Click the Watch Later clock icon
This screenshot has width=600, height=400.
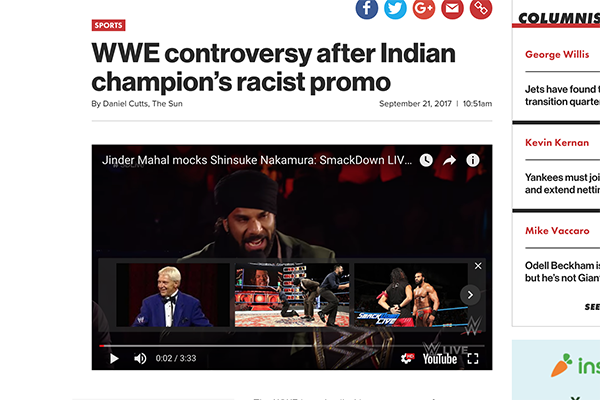426,160
